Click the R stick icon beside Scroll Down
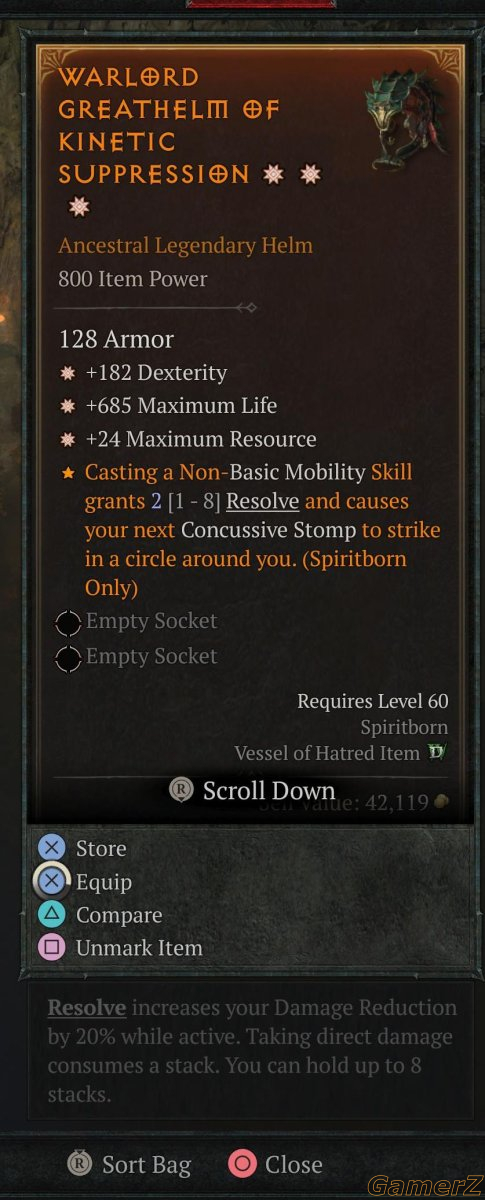Screen dimensions: 485x1200 181,790
